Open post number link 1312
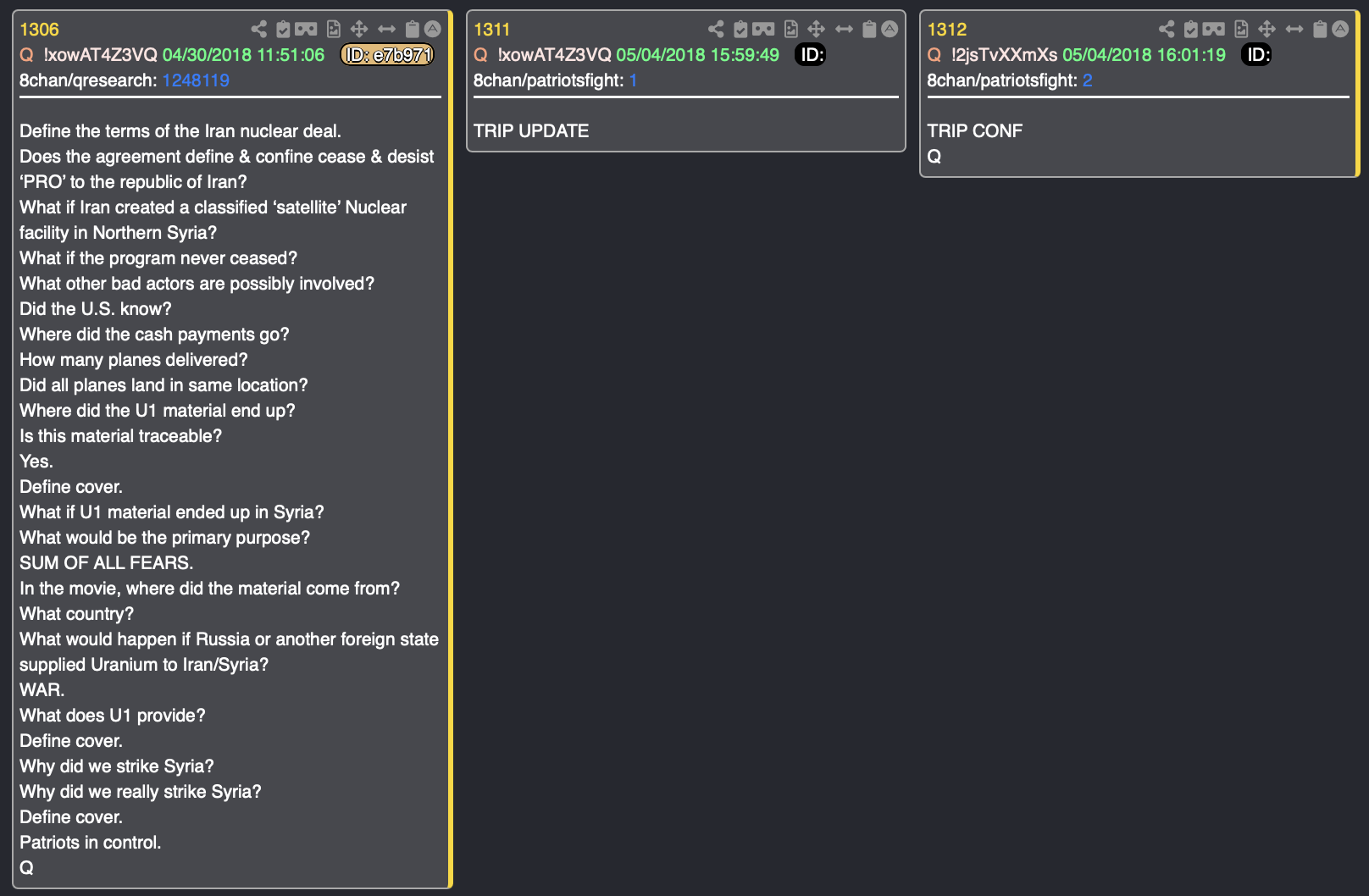The height and width of the screenshot is (896, 1369). [x=947, y=30]
